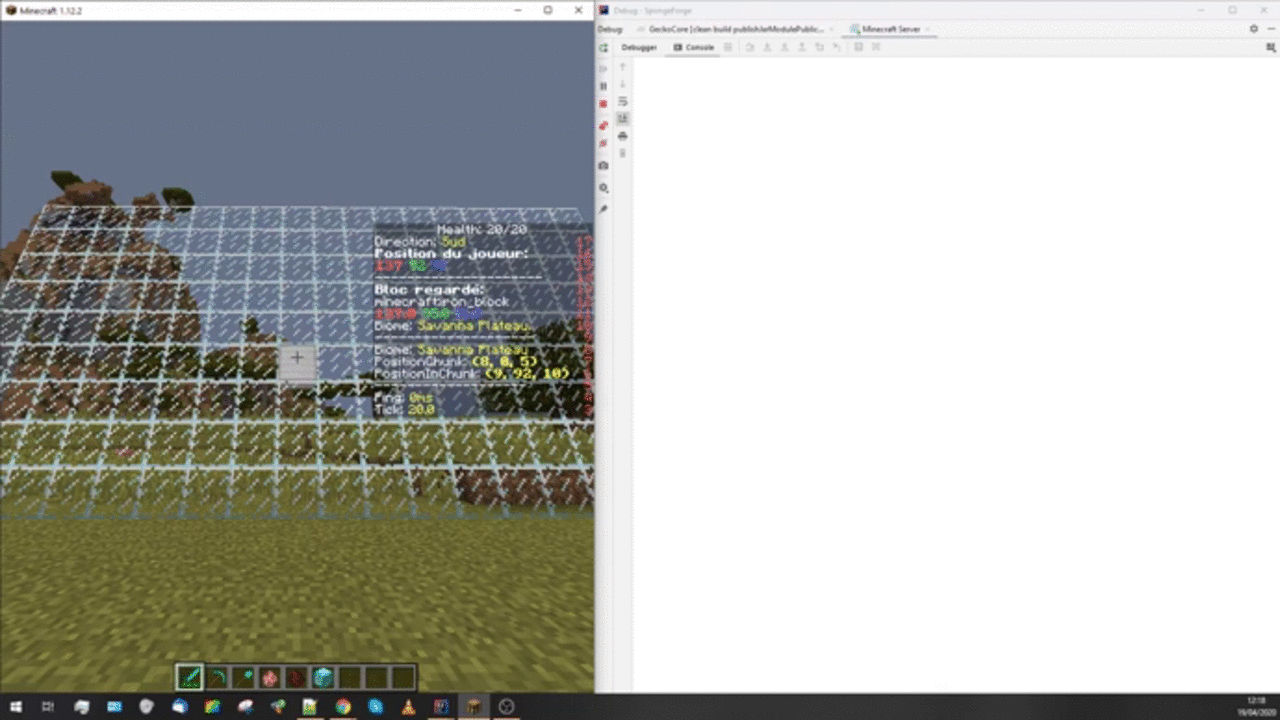Rerun the Minecraft Server debug session

(x=603, y=47)
